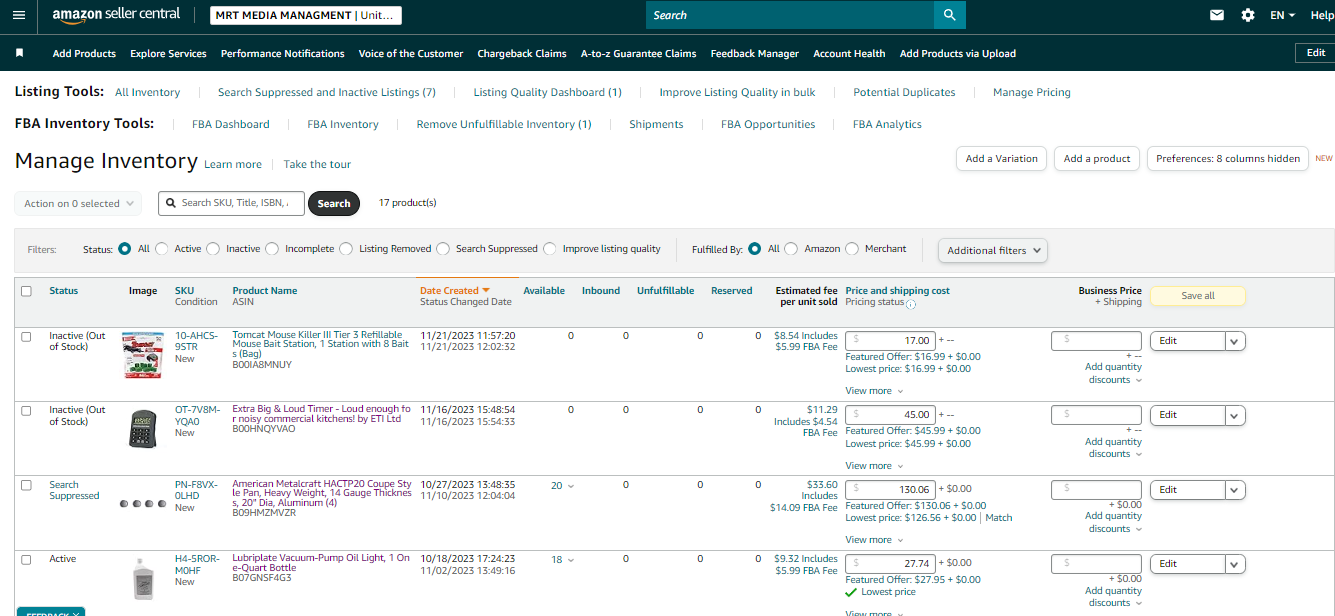Open Lubriplate Vacuum-Pump Oil thumbnail

click(144, 579)
